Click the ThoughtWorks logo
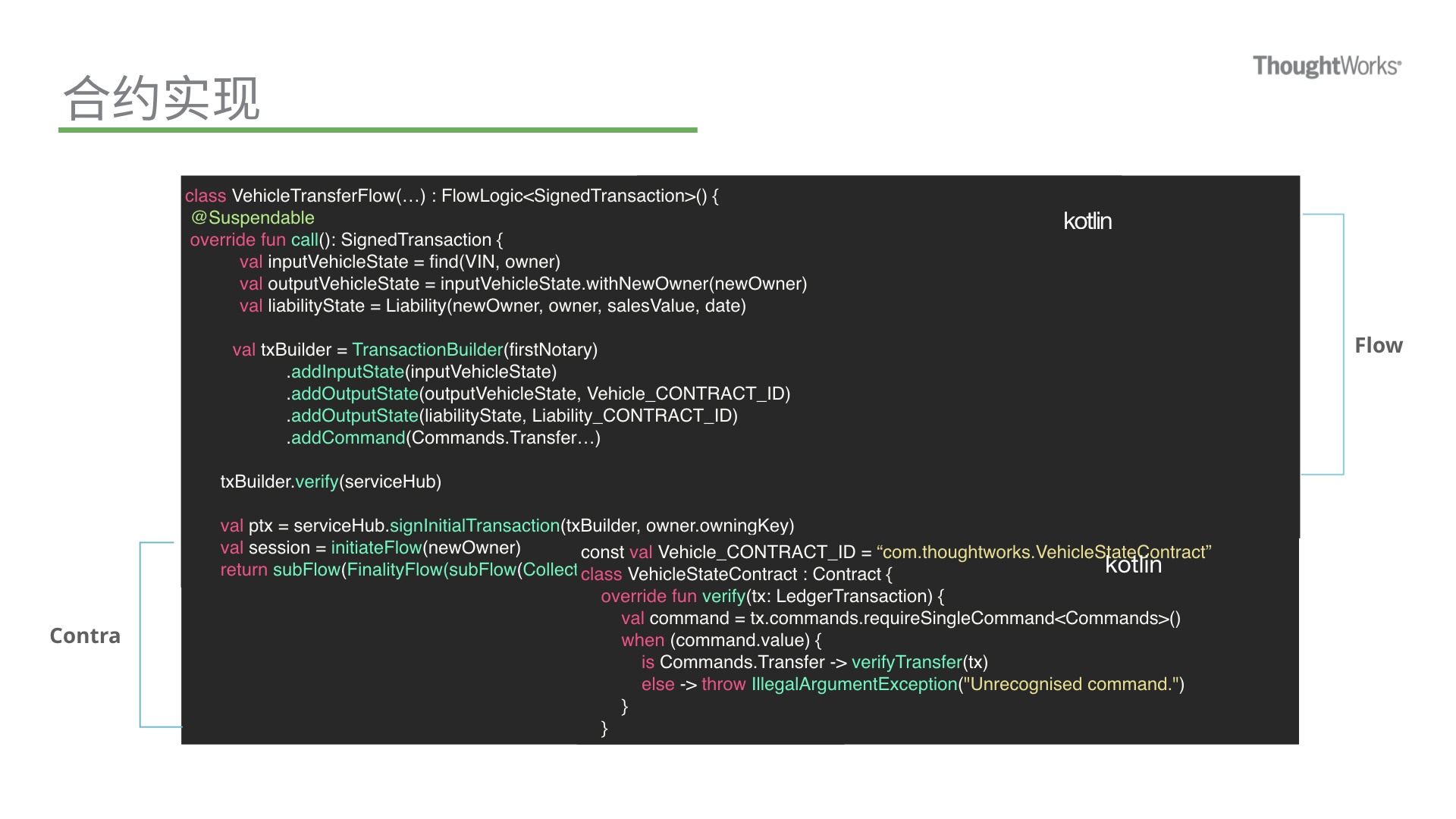The width and height of the screenshot is (1456, 819). [x=1326, y=66]
